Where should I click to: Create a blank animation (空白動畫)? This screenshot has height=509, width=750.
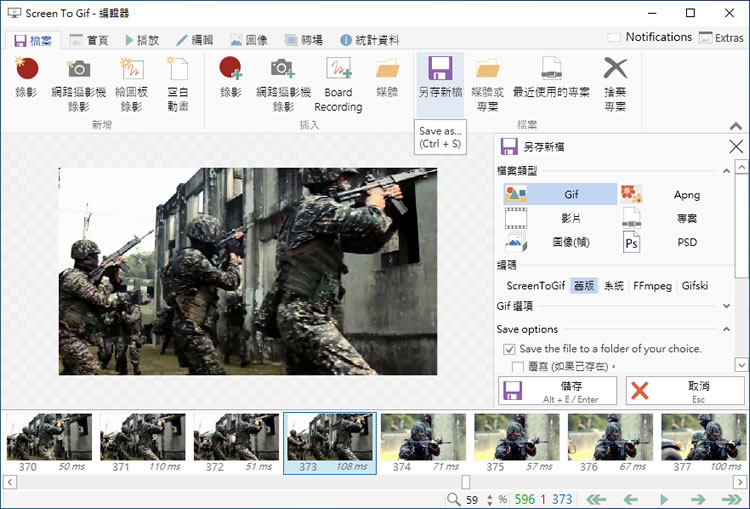178,85
